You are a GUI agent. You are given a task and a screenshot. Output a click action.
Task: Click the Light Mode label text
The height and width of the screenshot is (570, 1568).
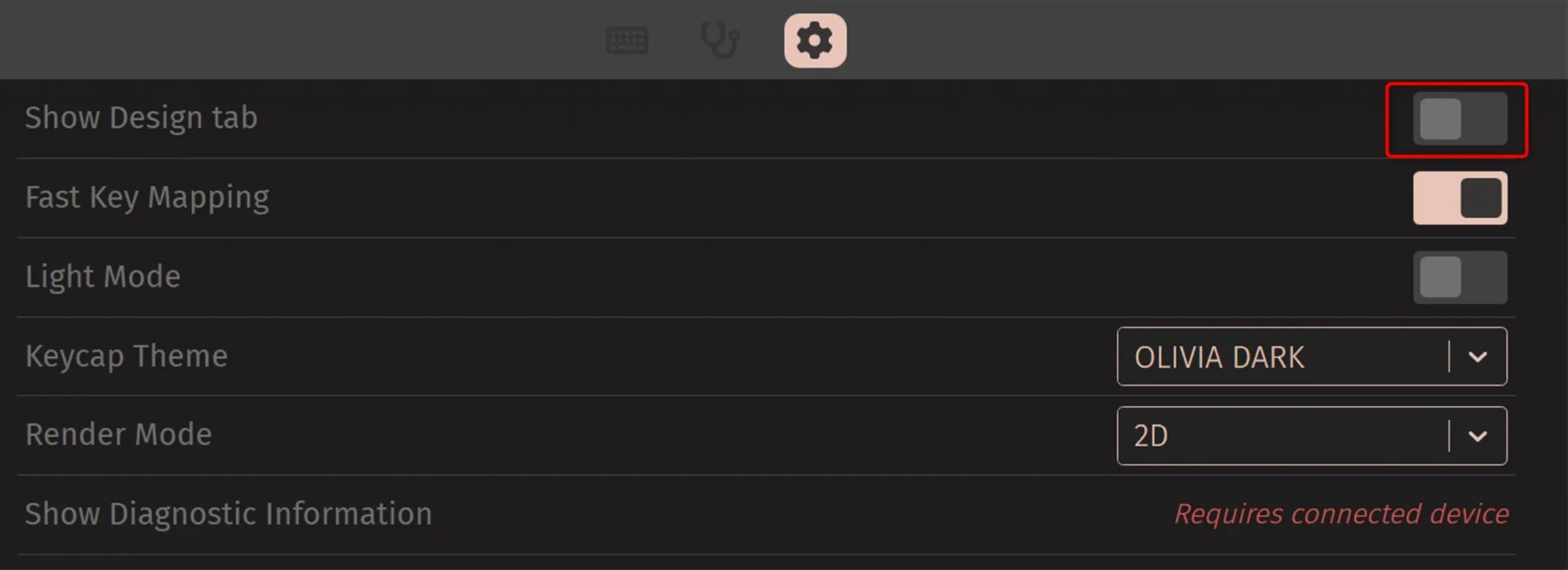click(x=103, y=277)
